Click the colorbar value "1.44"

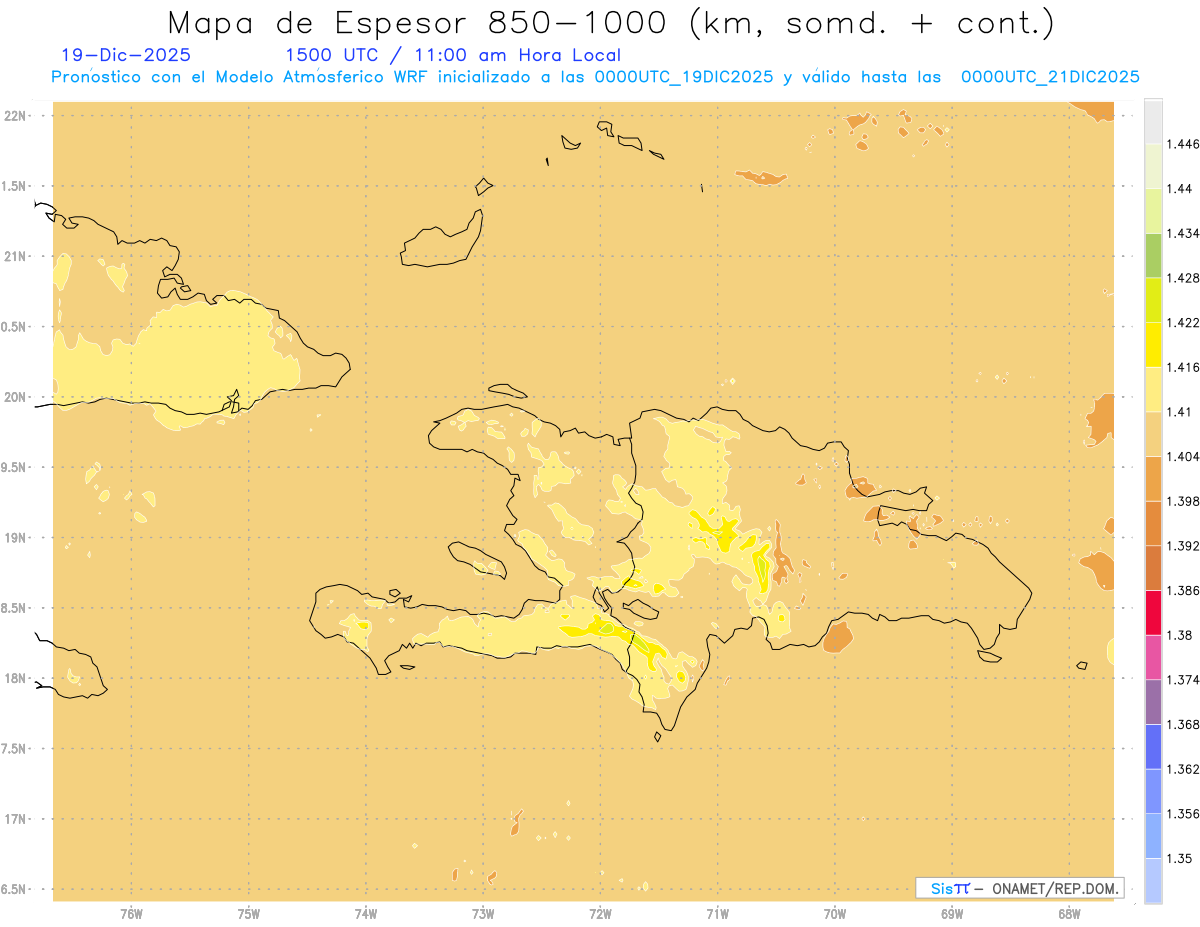[x=1182, y=189]
